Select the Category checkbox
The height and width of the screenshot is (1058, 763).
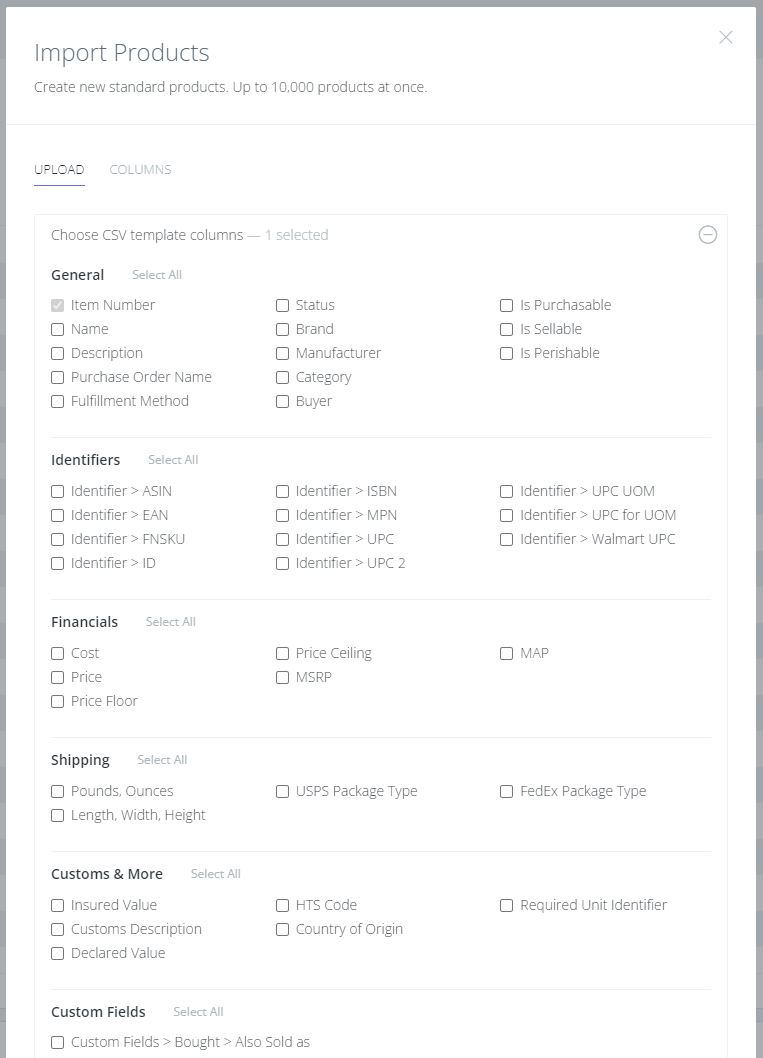[283, 377]
